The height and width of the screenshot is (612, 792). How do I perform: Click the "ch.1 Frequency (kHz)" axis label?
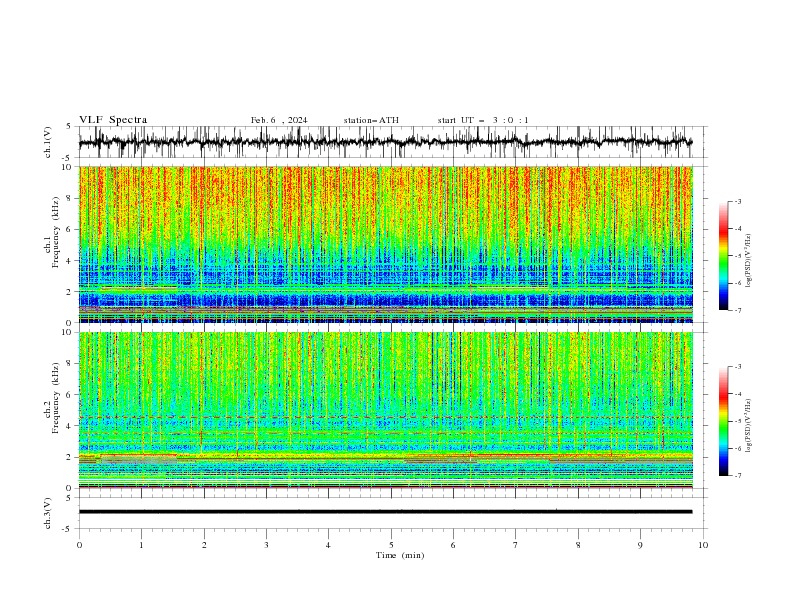tap(51, 232)
